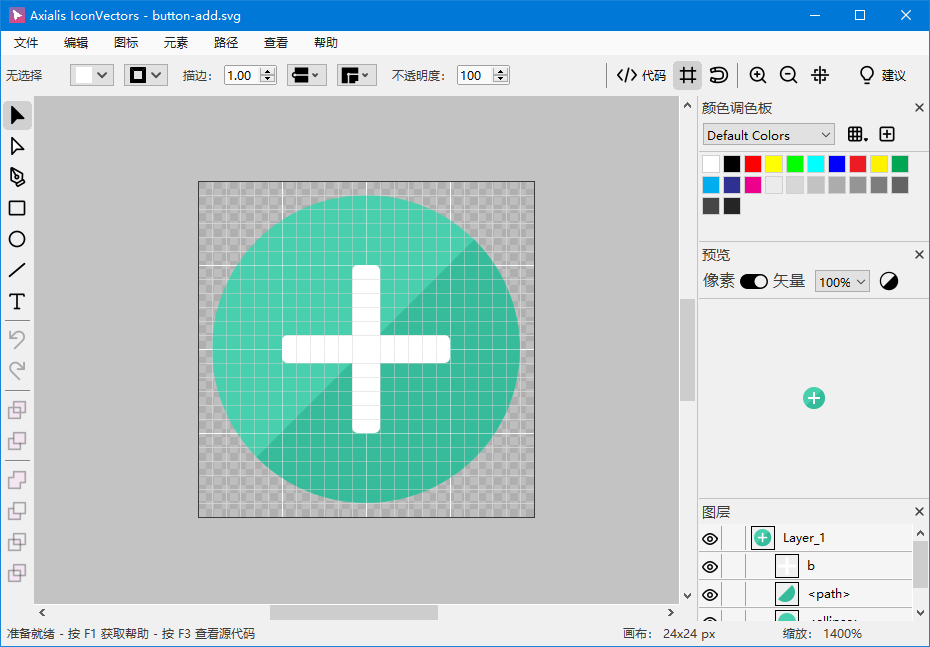The width and height of the screenshot is (930, 647).
Task: Click the Zoom in magnifier icon
Action: (x=758, y=75)
